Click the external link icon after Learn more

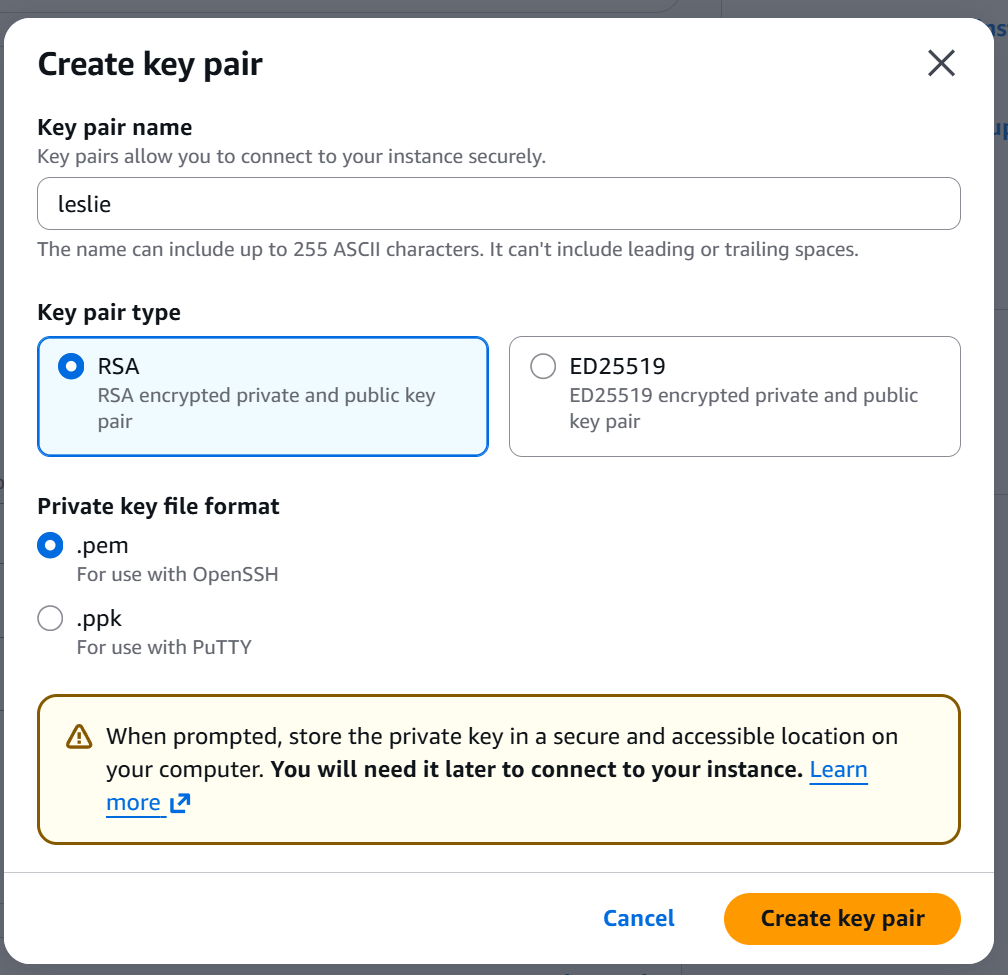tap(180, 803)
